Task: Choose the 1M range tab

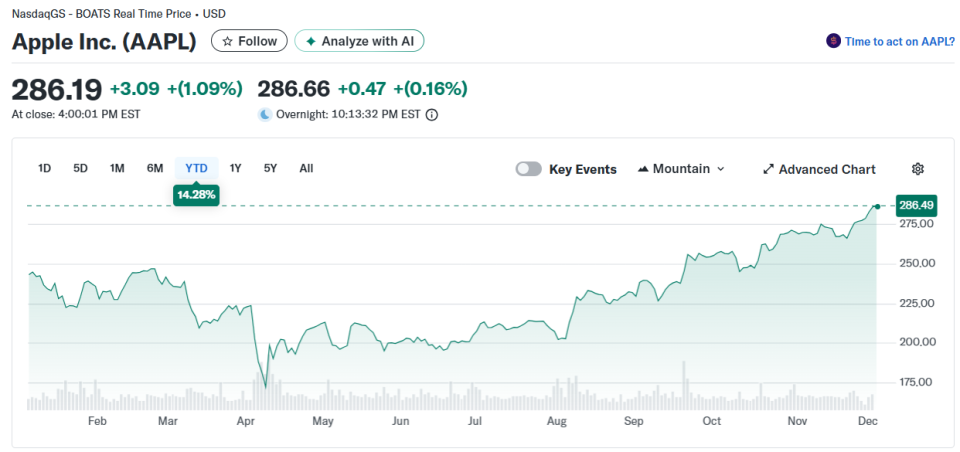Action: click(117, 168)
